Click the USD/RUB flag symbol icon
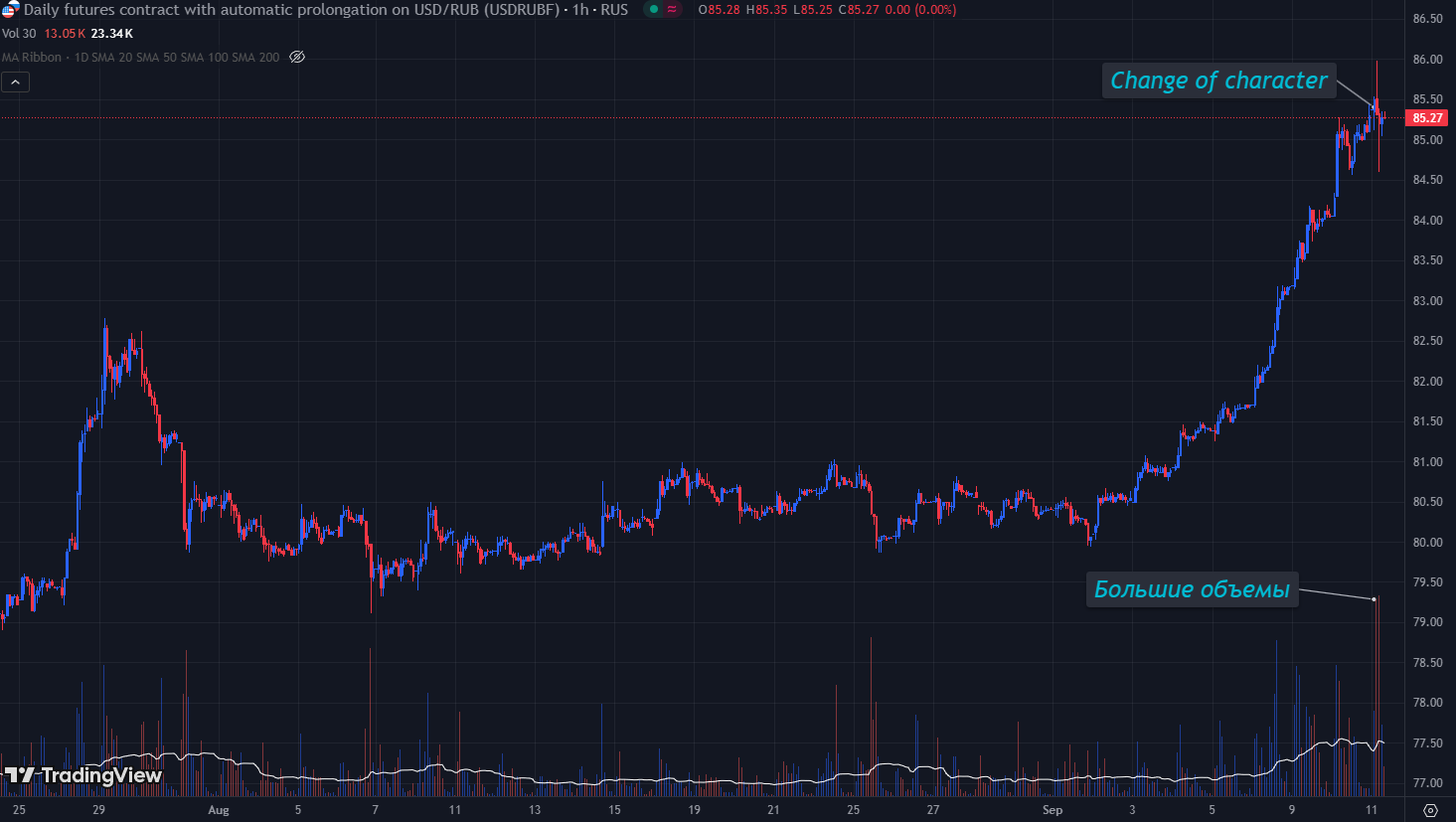Viewport: 1456px width, 822px height. point(10,10)
